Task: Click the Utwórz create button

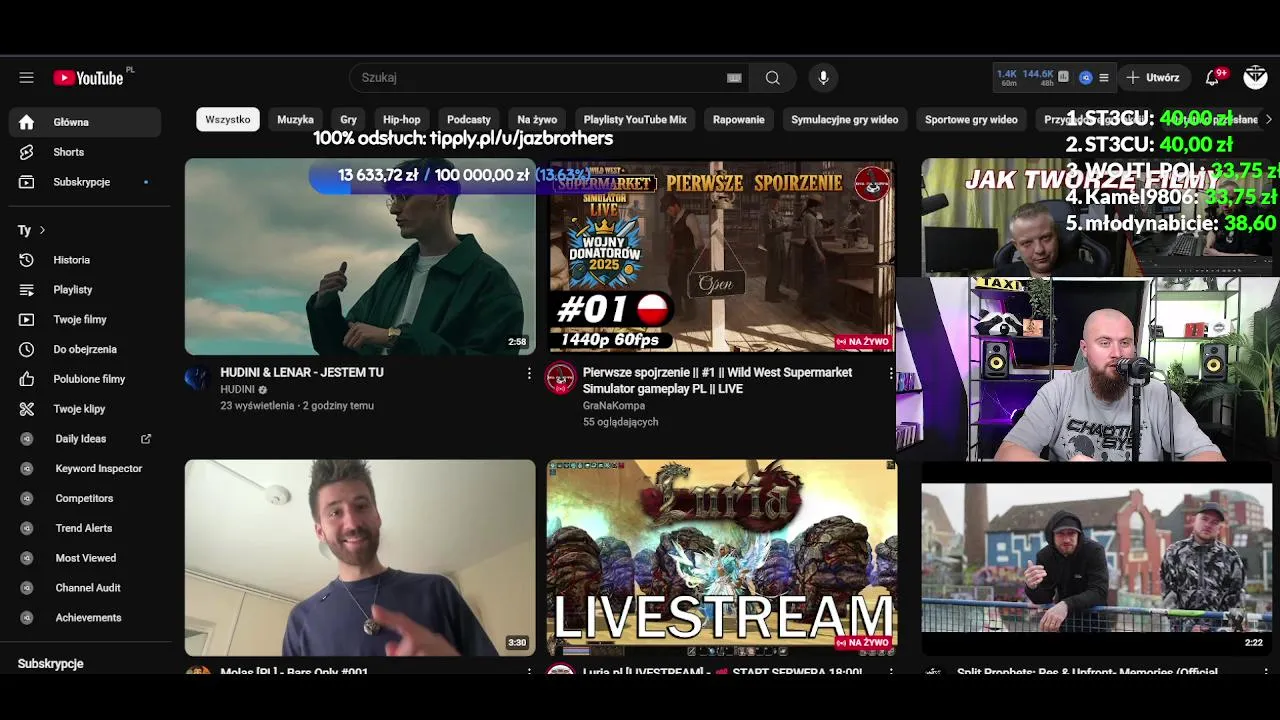Action: (1154, 78)
